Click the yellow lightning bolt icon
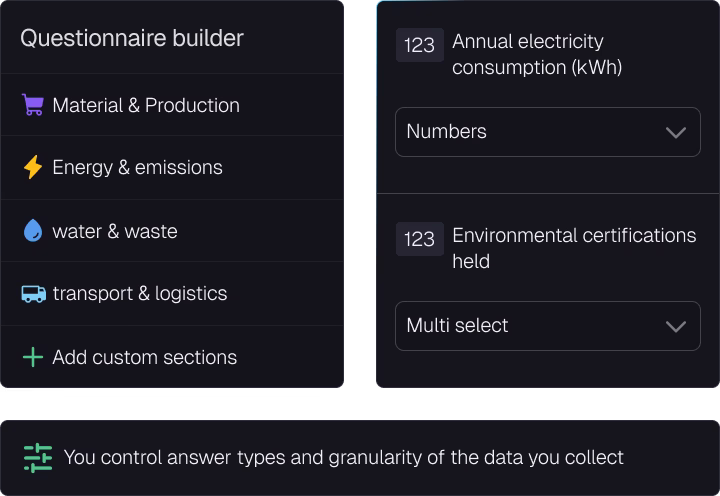 pos(33,167)
